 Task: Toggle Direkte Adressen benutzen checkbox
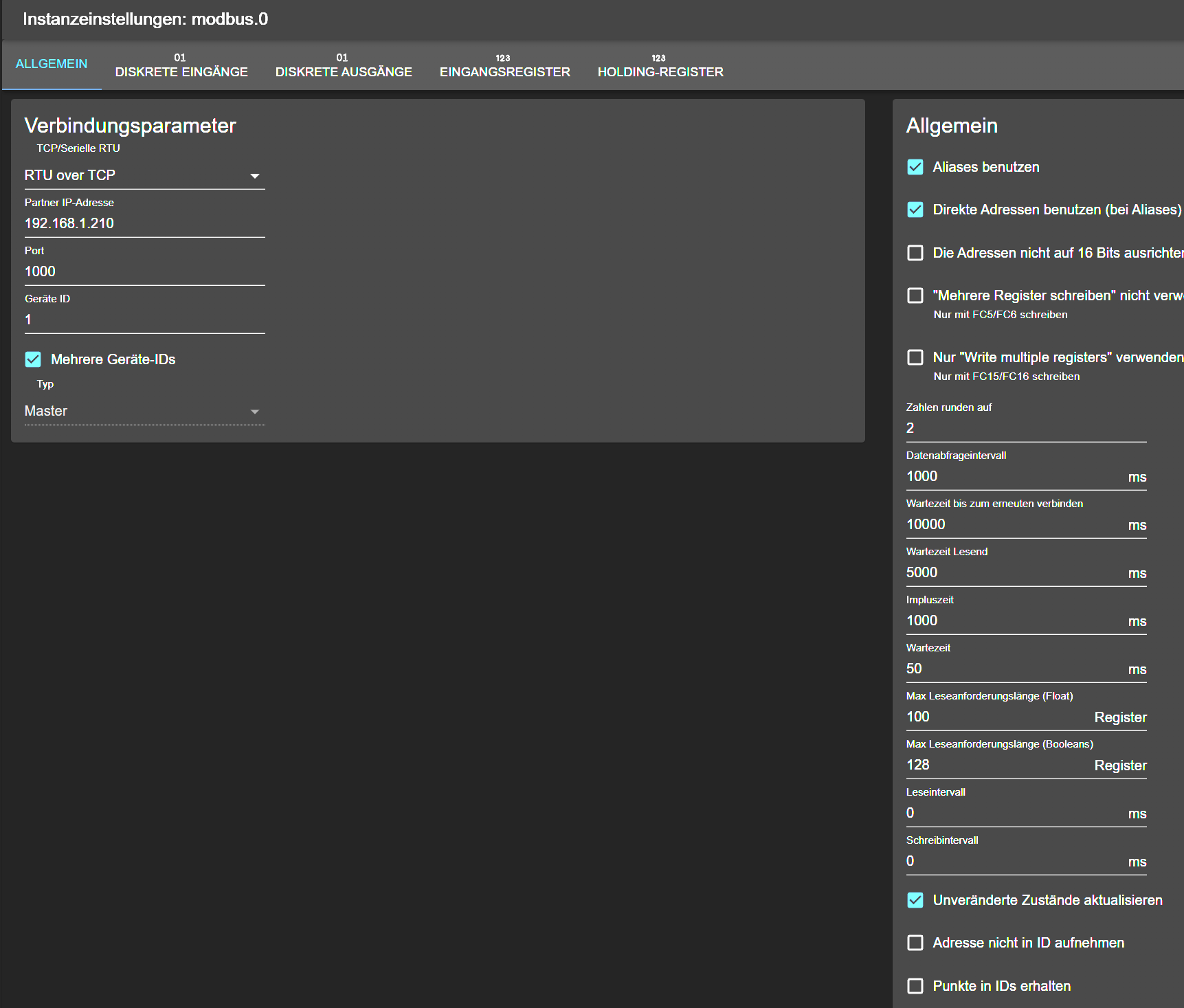click(x=915, y=210)
